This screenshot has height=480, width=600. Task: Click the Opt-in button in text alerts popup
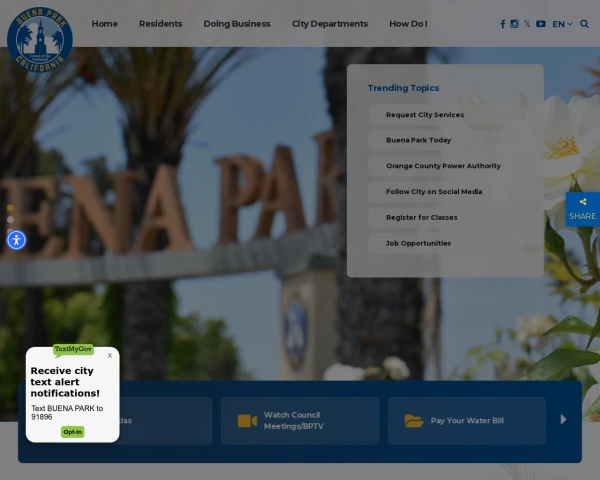(73, 432)
